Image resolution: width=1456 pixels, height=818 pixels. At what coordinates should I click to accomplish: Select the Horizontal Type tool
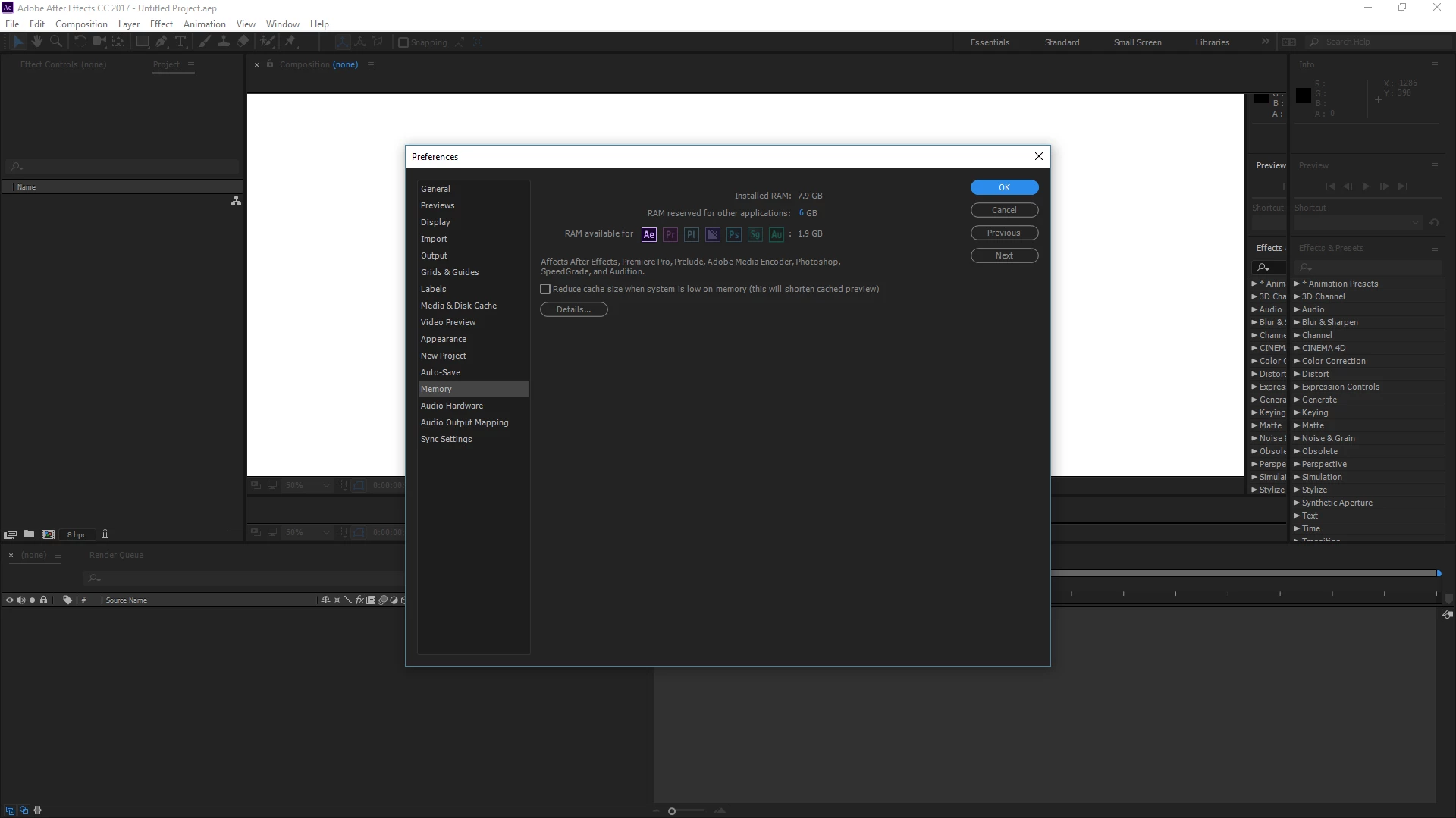point(180,42)
